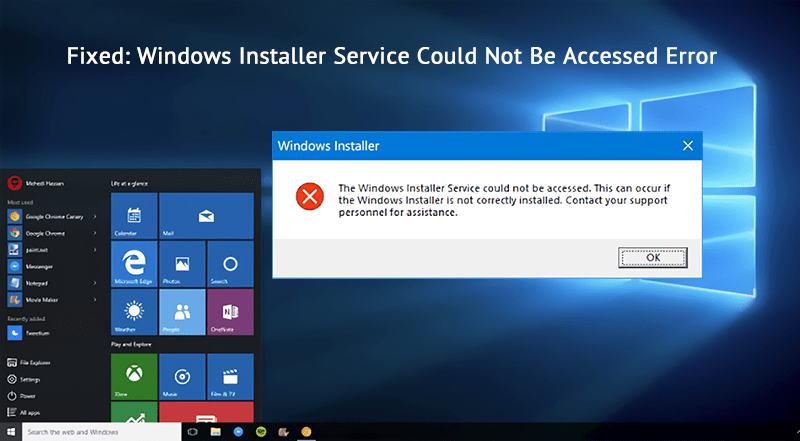Open File Explorer folder icon on taskbar
This screenshot has width=800, height=441.
pyautogui.click(x=215, y=432)
